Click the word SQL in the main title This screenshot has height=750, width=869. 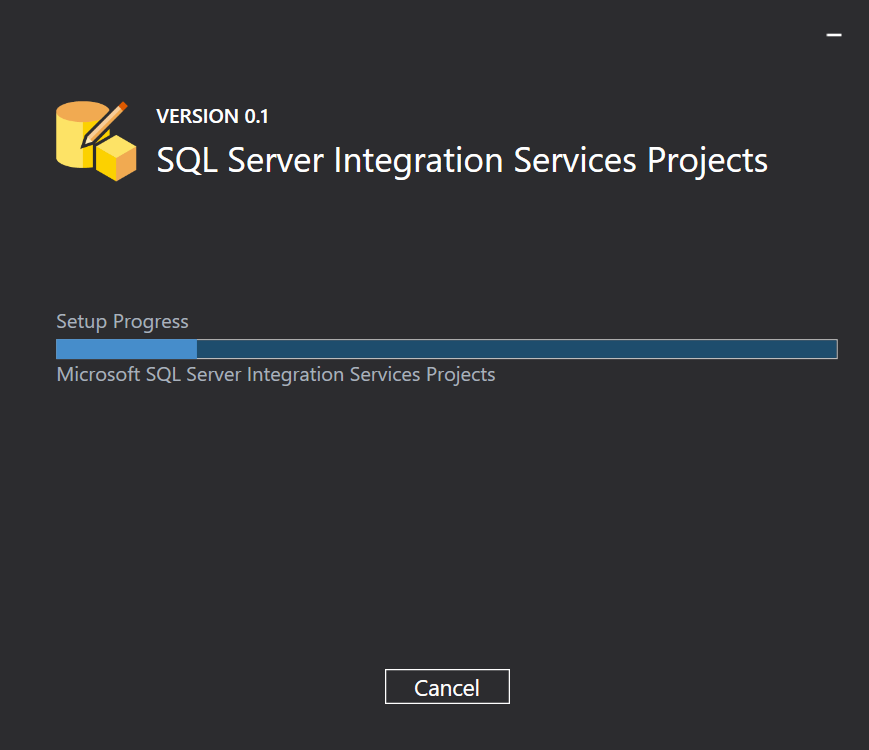187,161
